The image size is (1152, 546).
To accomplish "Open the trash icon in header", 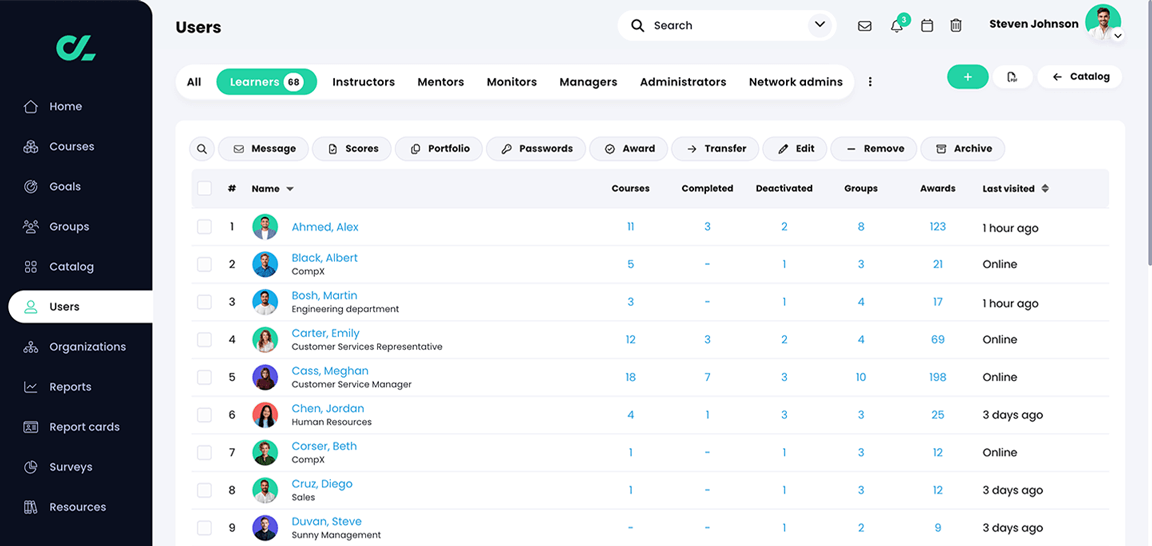I will pos(956,26).
